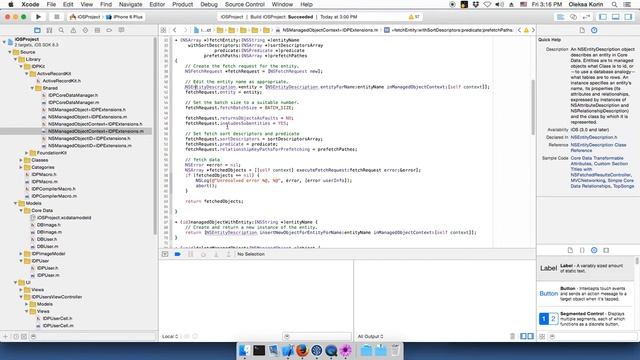Open the Source Control menu
Viewport: 640px width, 360px height.
point(244,4)
